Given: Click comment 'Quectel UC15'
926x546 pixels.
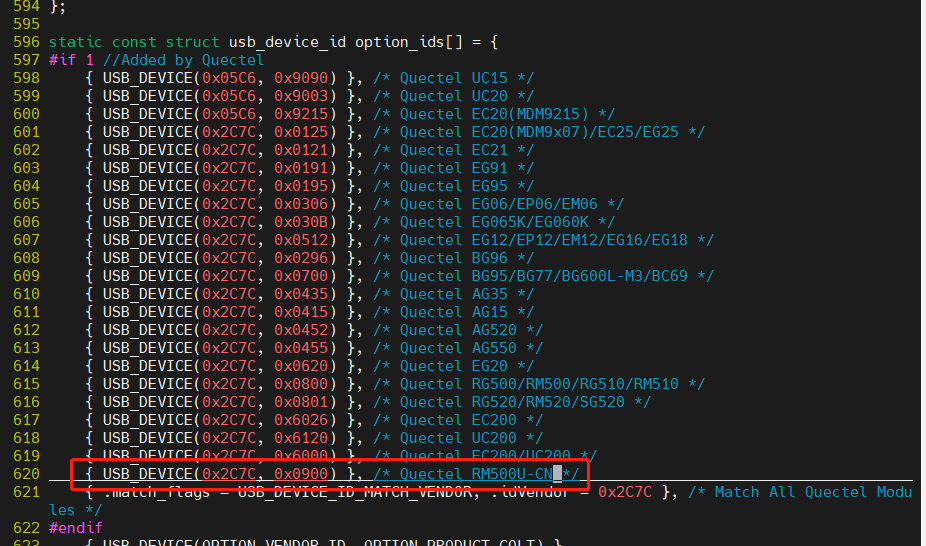Looking at the screenshot, I should 454,78.
